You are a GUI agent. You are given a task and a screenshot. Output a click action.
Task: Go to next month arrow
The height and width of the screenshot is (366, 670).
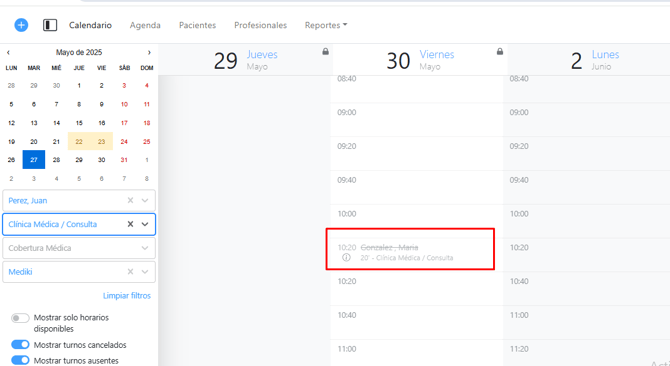(149, 53)
